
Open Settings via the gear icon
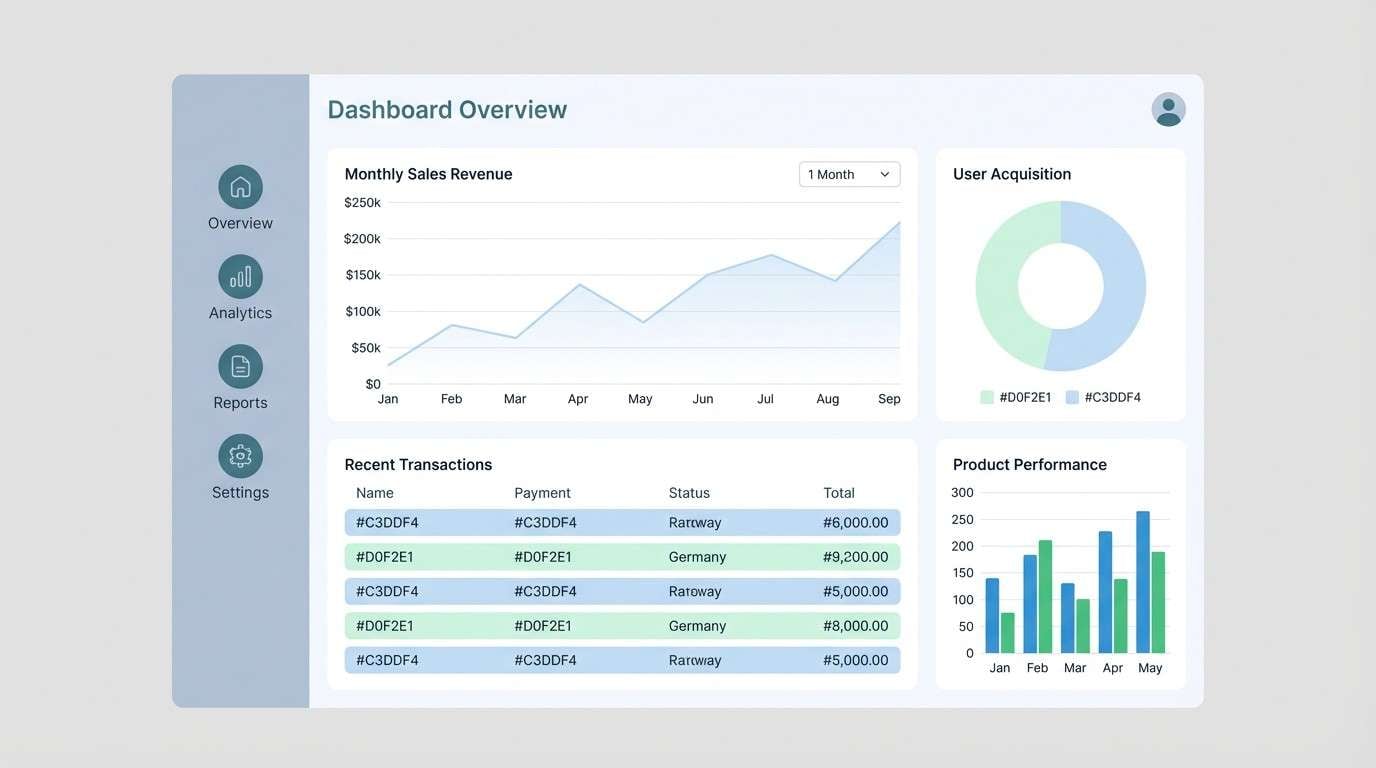(239, 456)
